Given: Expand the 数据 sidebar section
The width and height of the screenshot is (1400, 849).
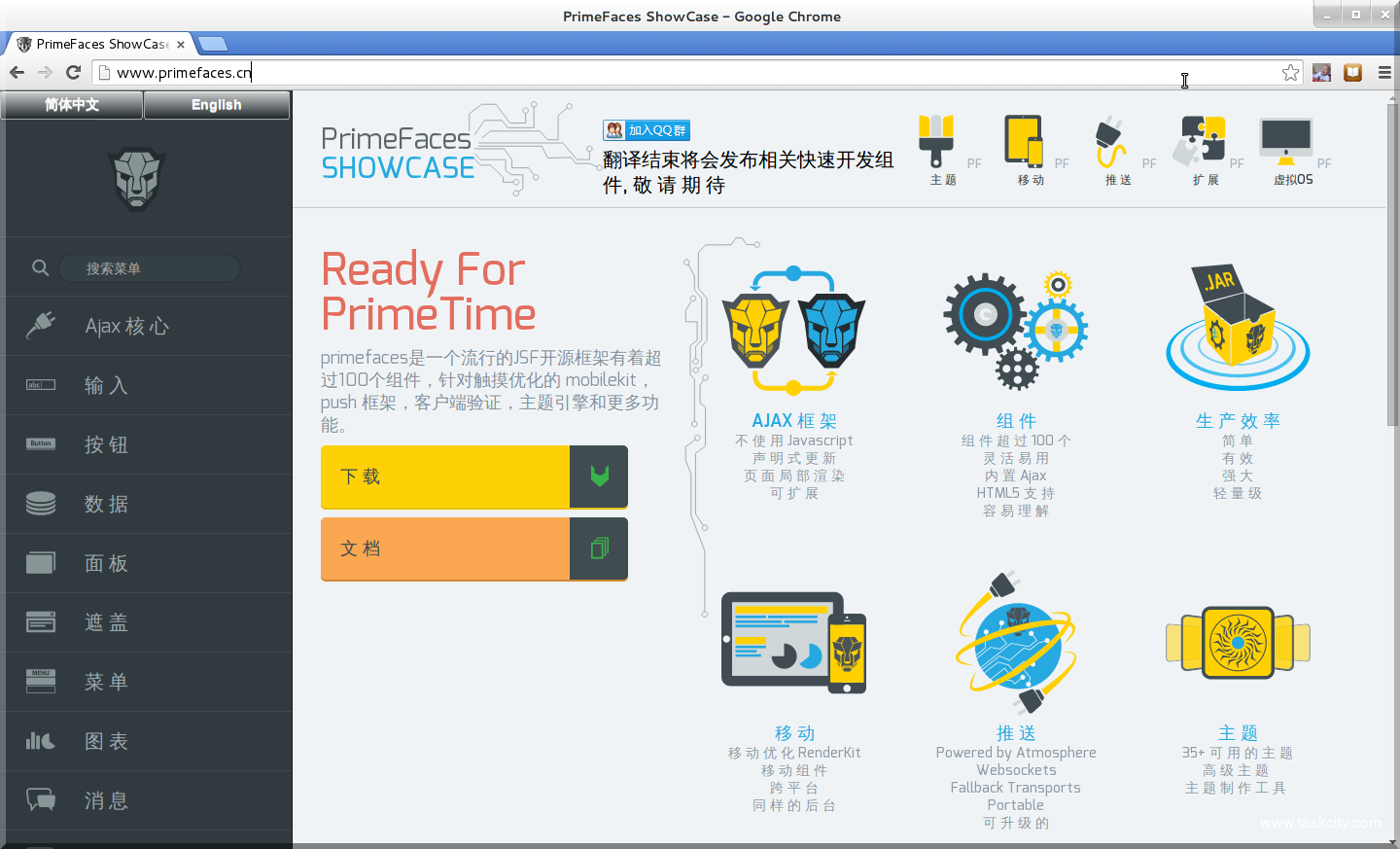Looking at the screenshot, I should (x=107, y=504).
